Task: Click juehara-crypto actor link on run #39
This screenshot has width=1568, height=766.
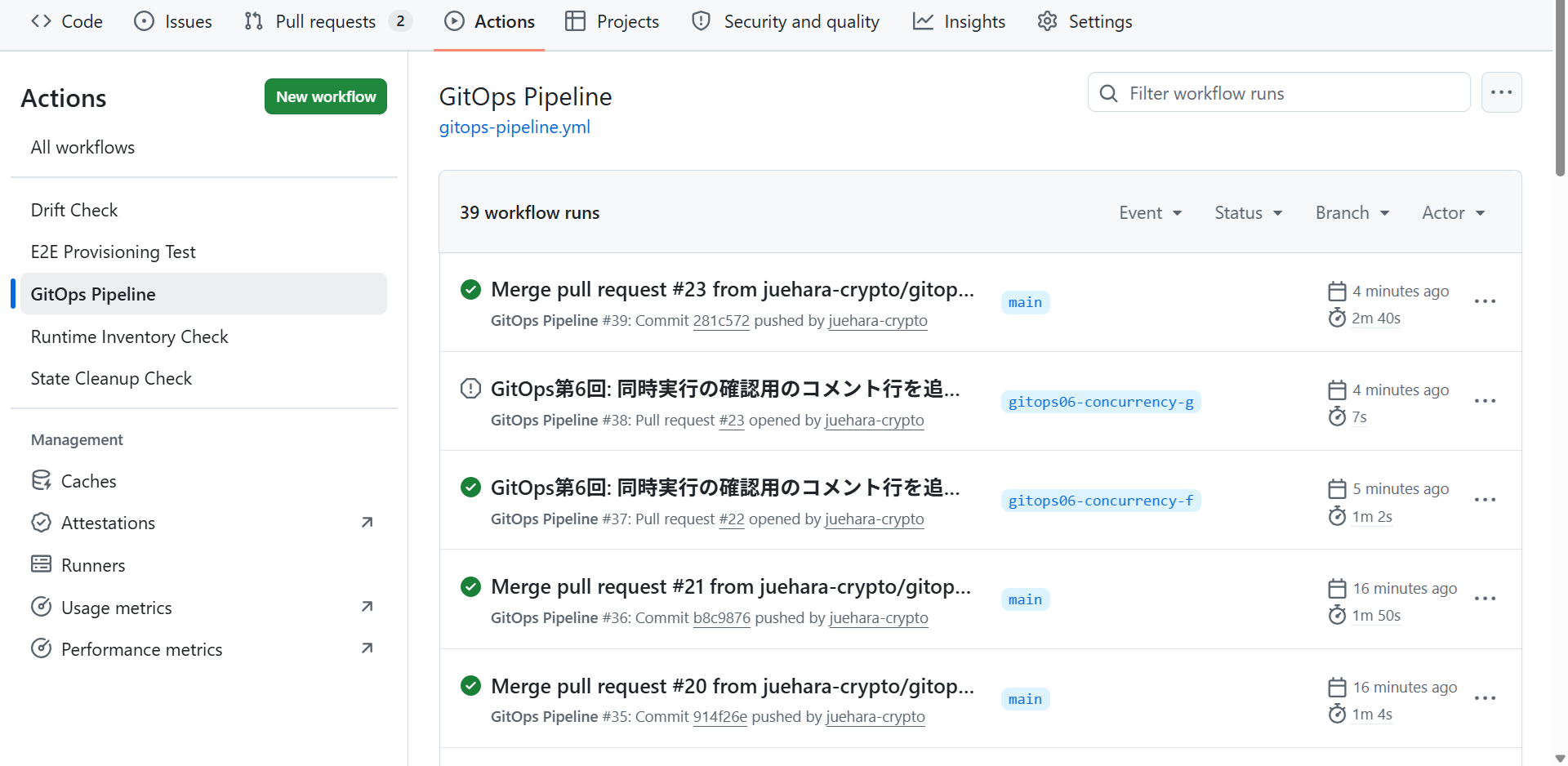Action: [x=878, y=321]
